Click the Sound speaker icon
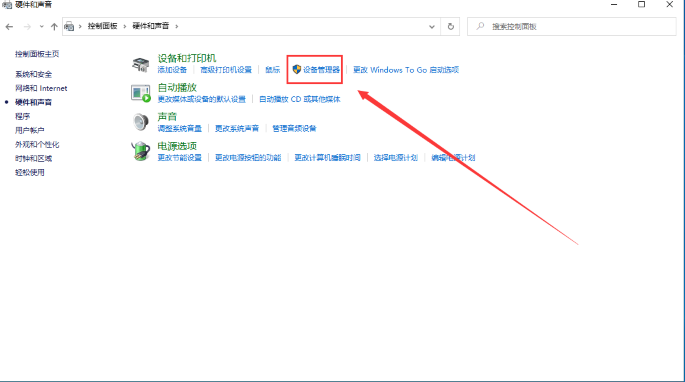Screen dimensions: 685x382 [141, 122]
